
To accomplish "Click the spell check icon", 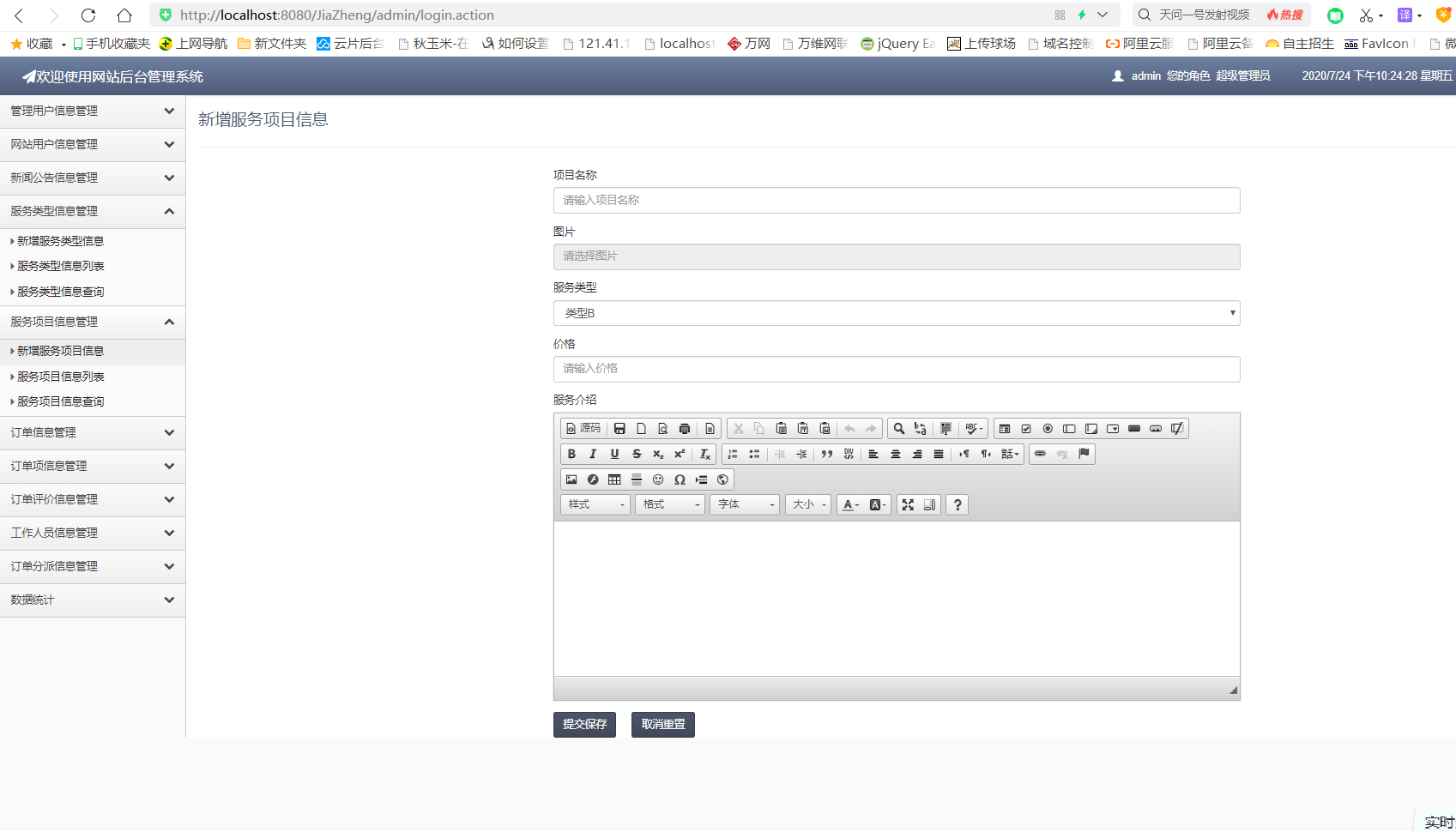I will pos(970,428).
